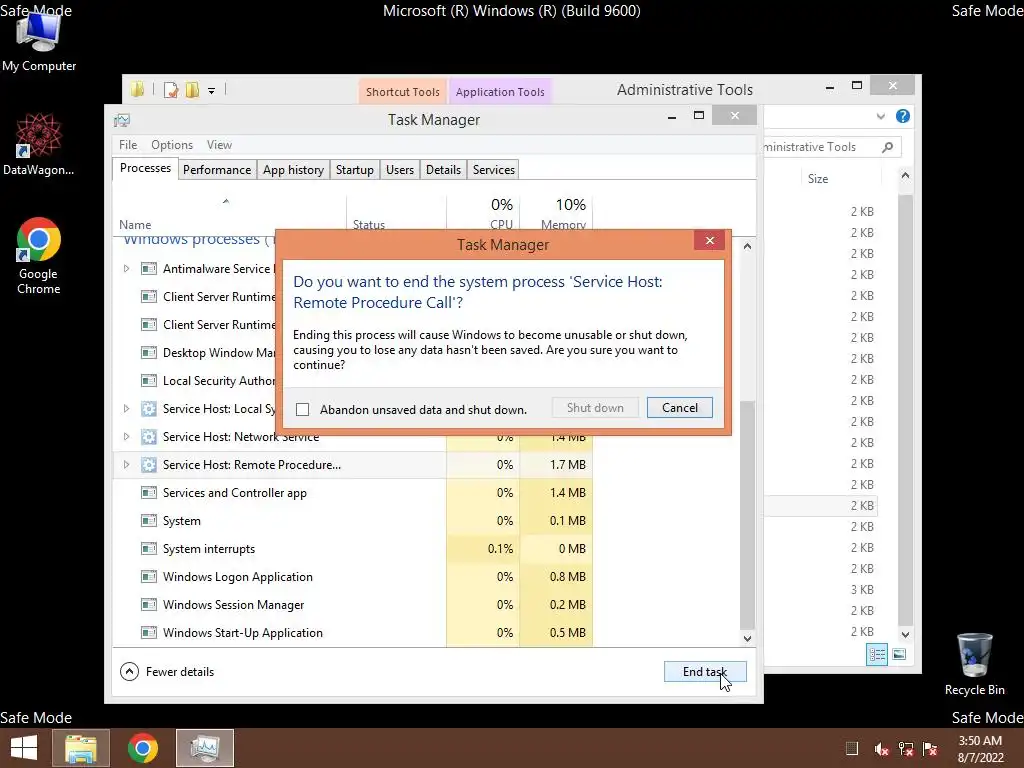Click Windows Start-Up Application icon
The width and height of the screenshot is (1024, 768).
point(149,633)
